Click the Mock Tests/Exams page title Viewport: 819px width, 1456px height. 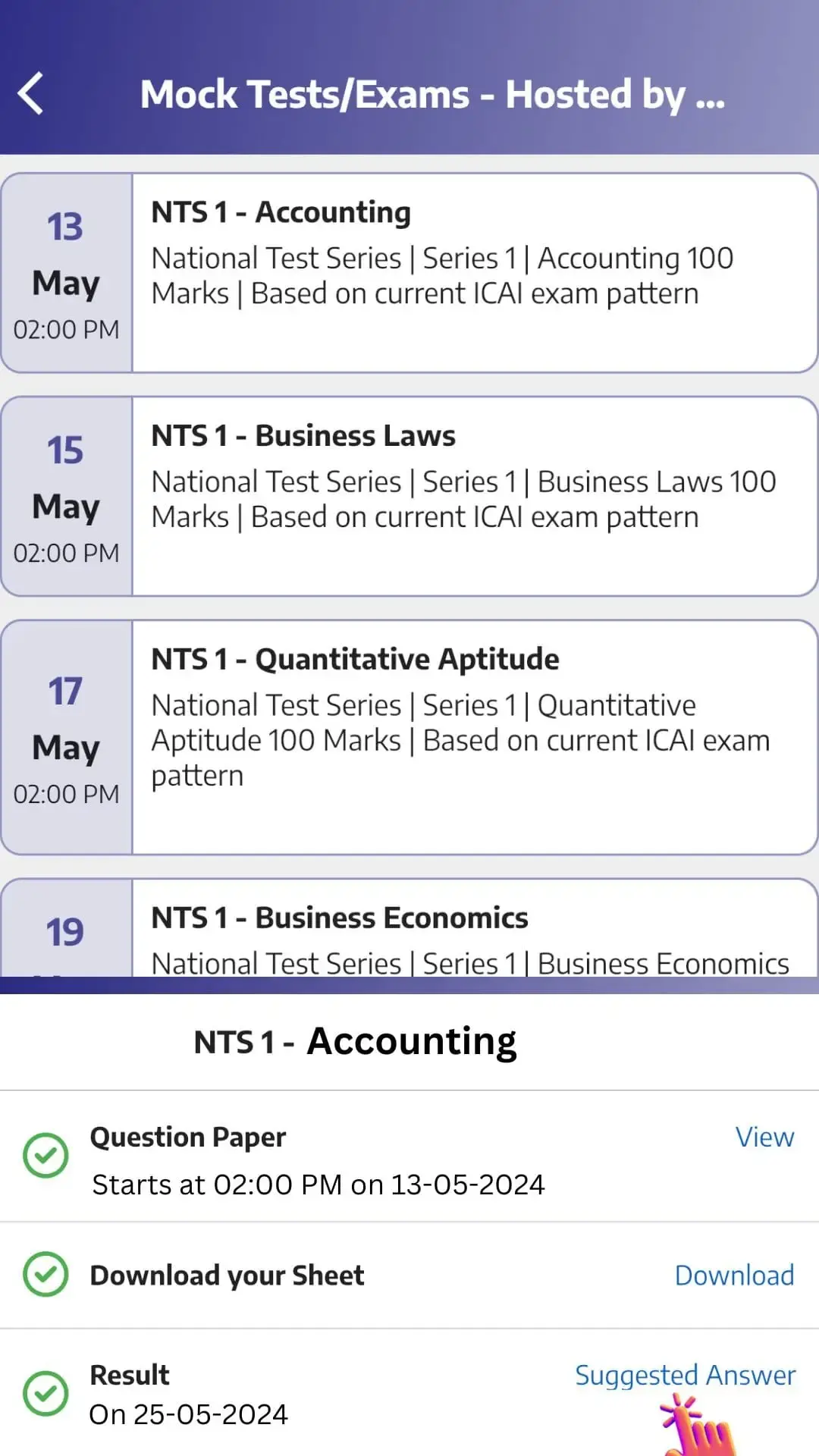pyautogui.click(x=432, y=95)
